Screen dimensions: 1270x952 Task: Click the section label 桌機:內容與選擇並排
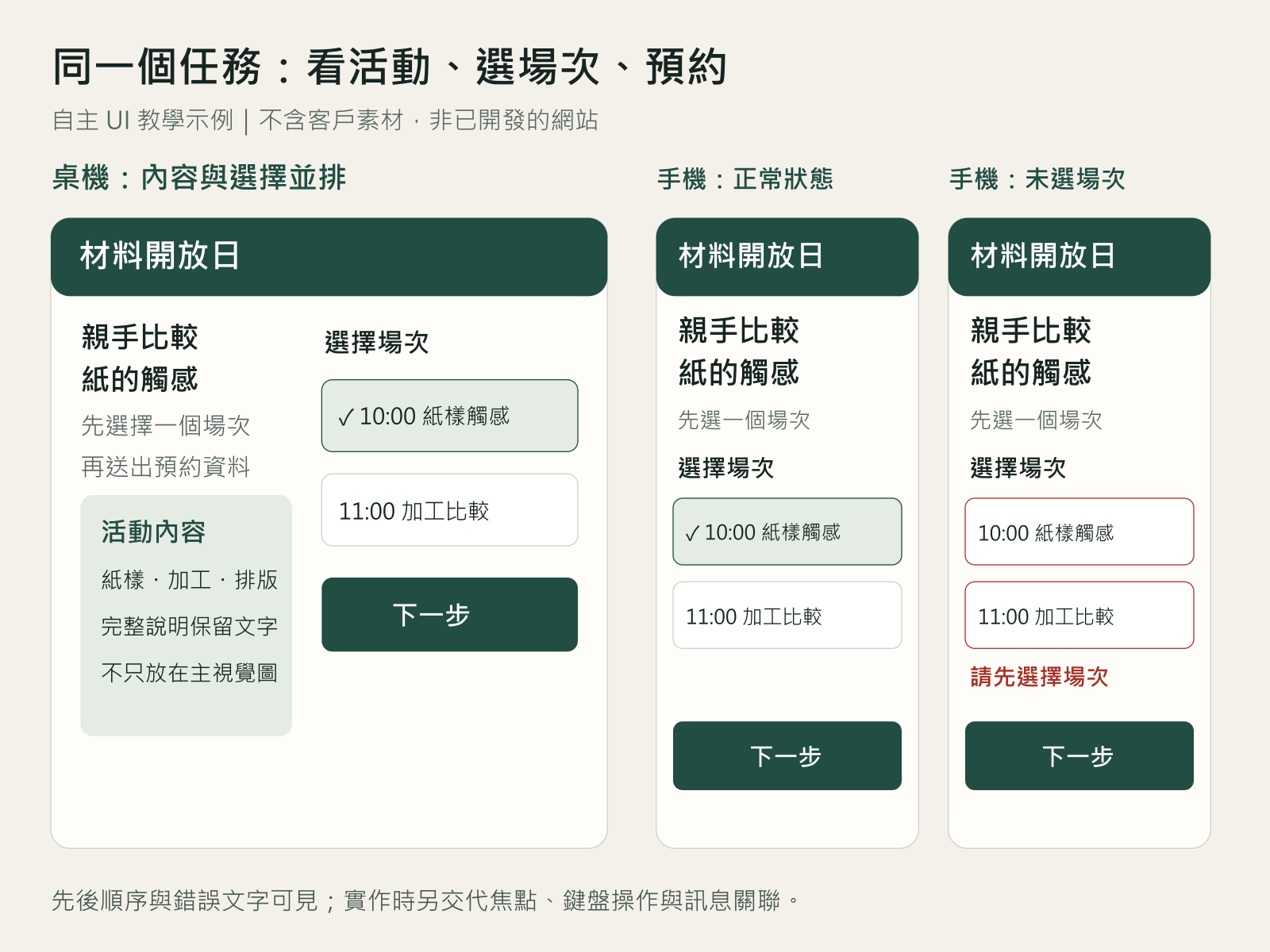[199, 178]
